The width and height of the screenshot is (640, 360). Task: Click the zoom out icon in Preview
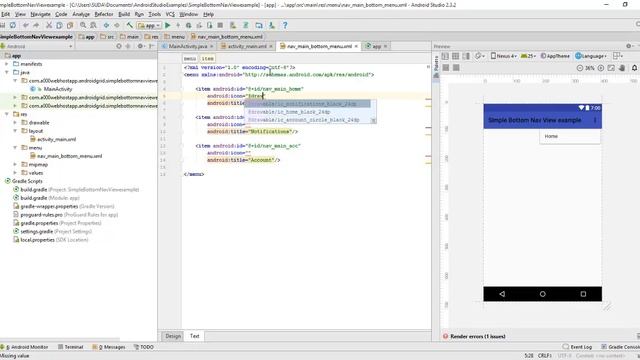coord(580,68)
